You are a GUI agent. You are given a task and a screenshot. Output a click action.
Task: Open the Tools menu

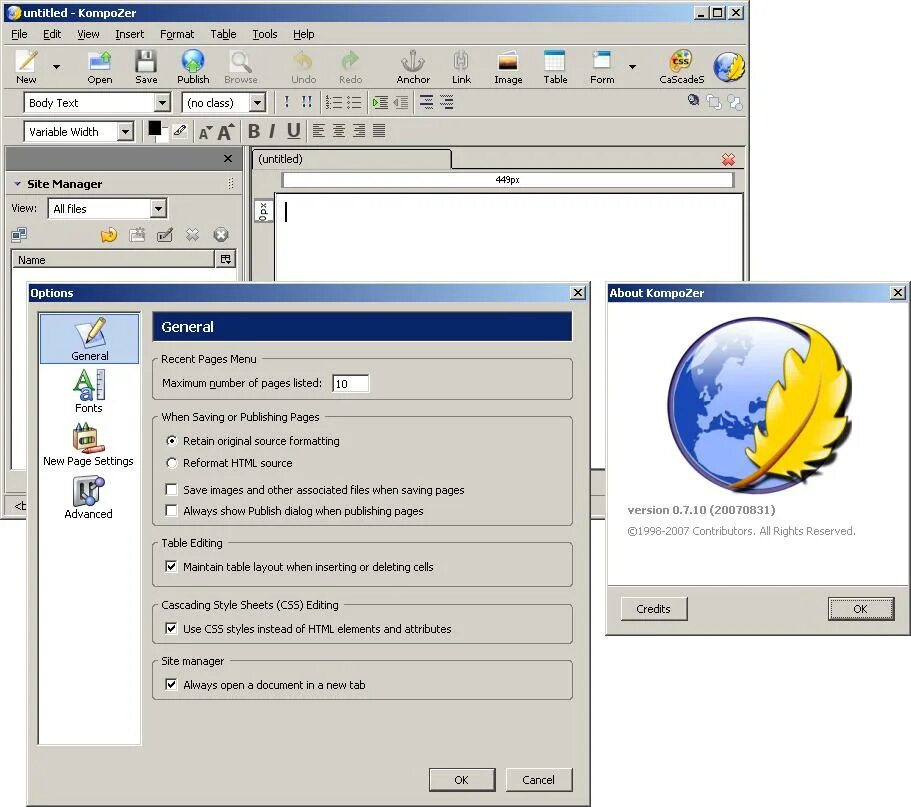point(264,34)
